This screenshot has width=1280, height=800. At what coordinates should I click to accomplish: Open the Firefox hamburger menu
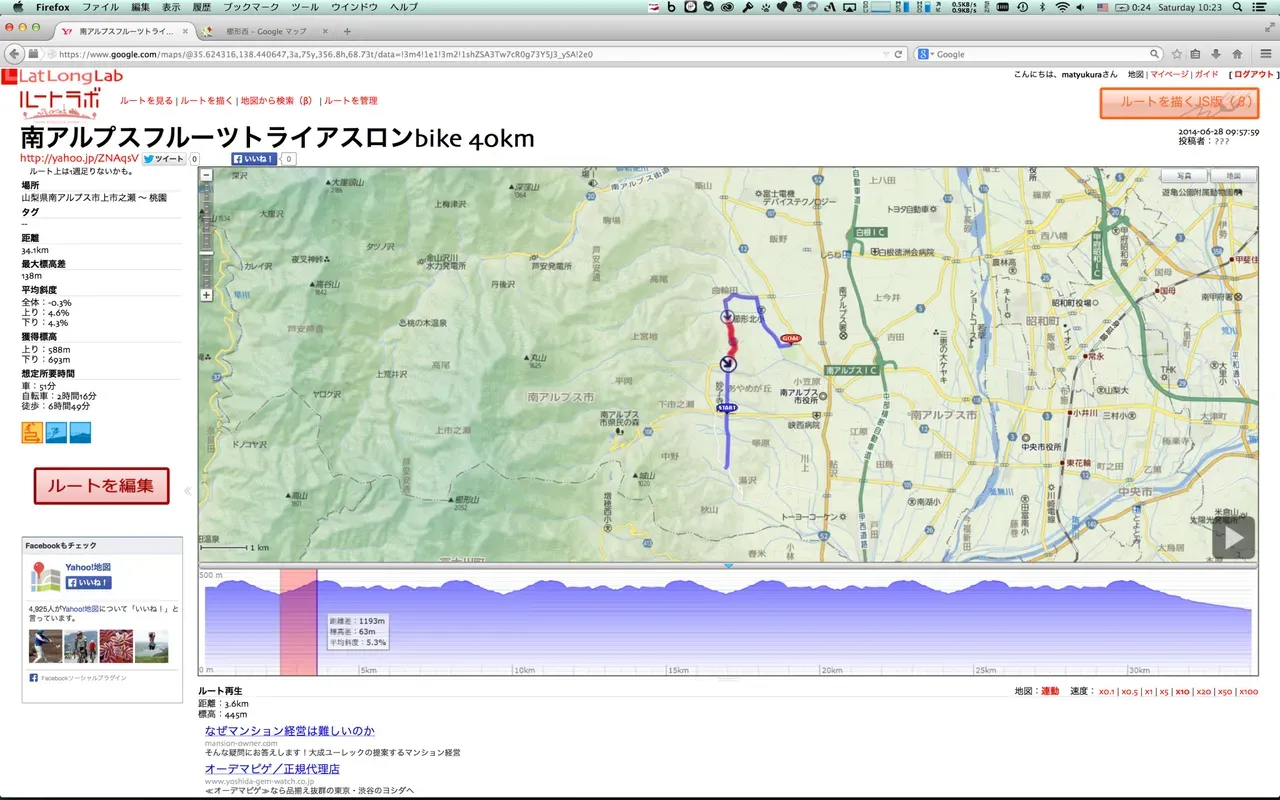point(1262,54)
